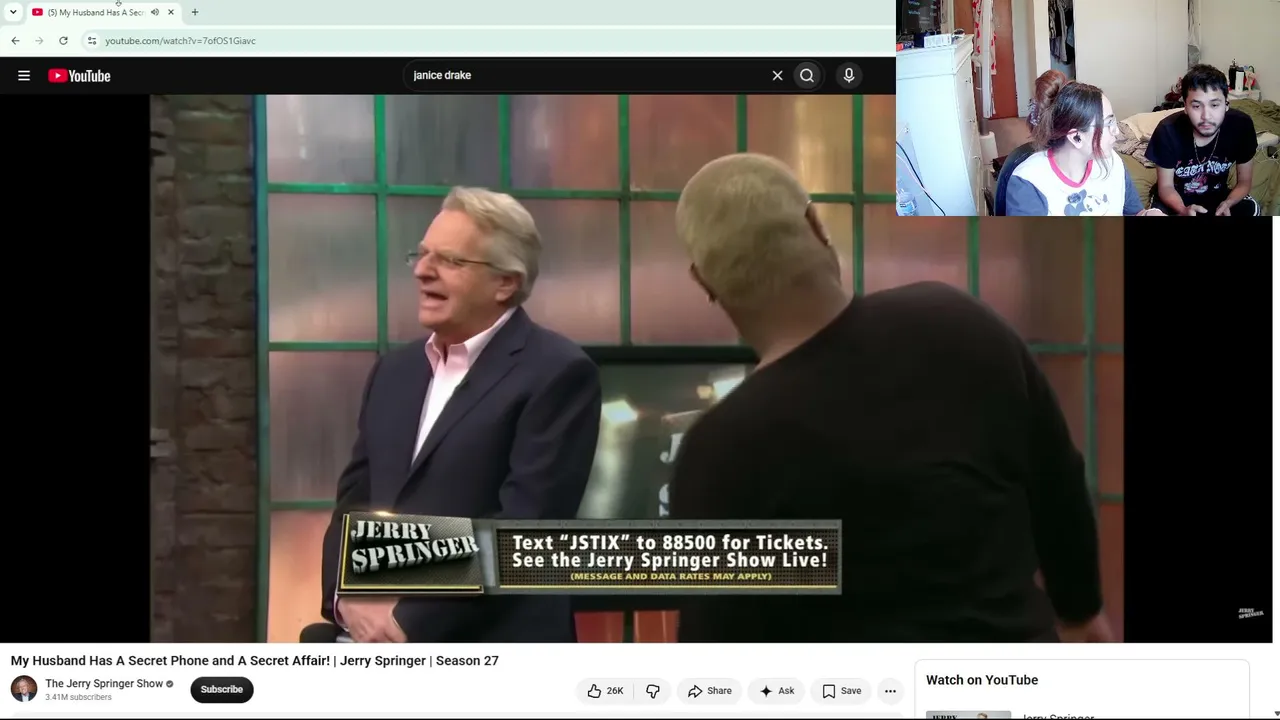Viewport: 1280px width, 720px height.
Task: Run the search with the magnifier button
Action: tap(807, 75)
